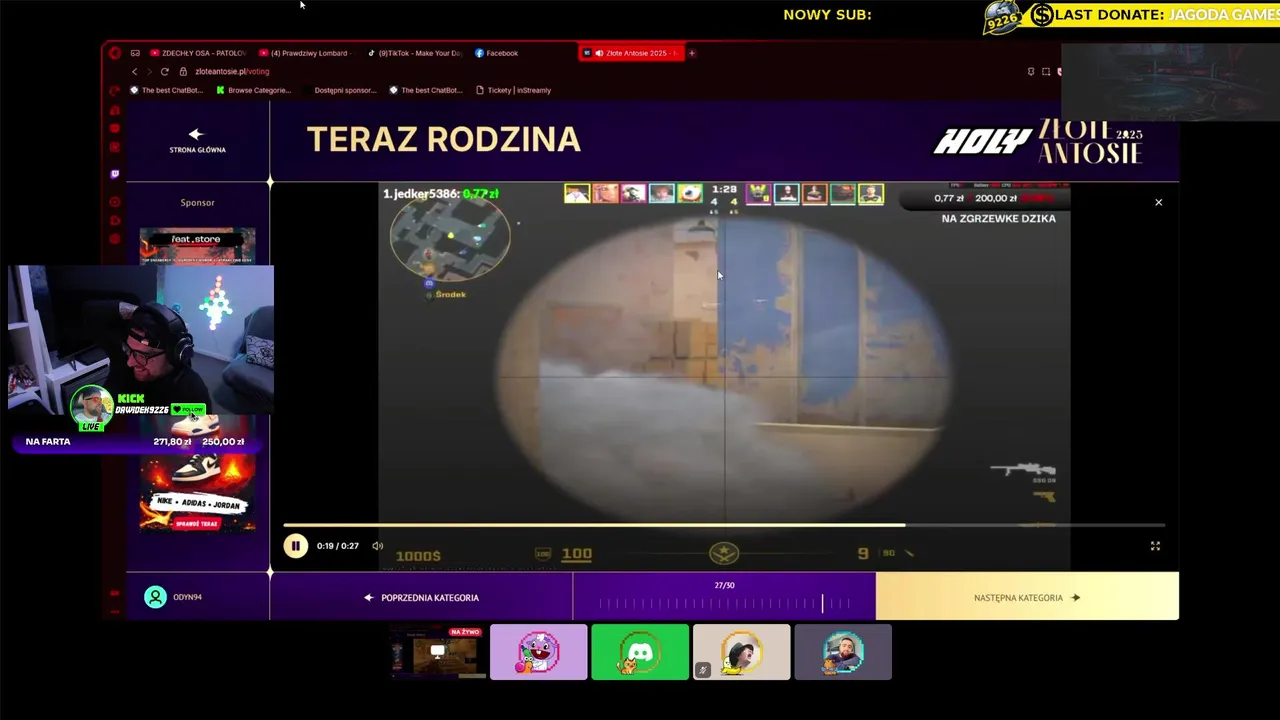
Task: Click the Opera logo menu button
Action: [115, 53]
